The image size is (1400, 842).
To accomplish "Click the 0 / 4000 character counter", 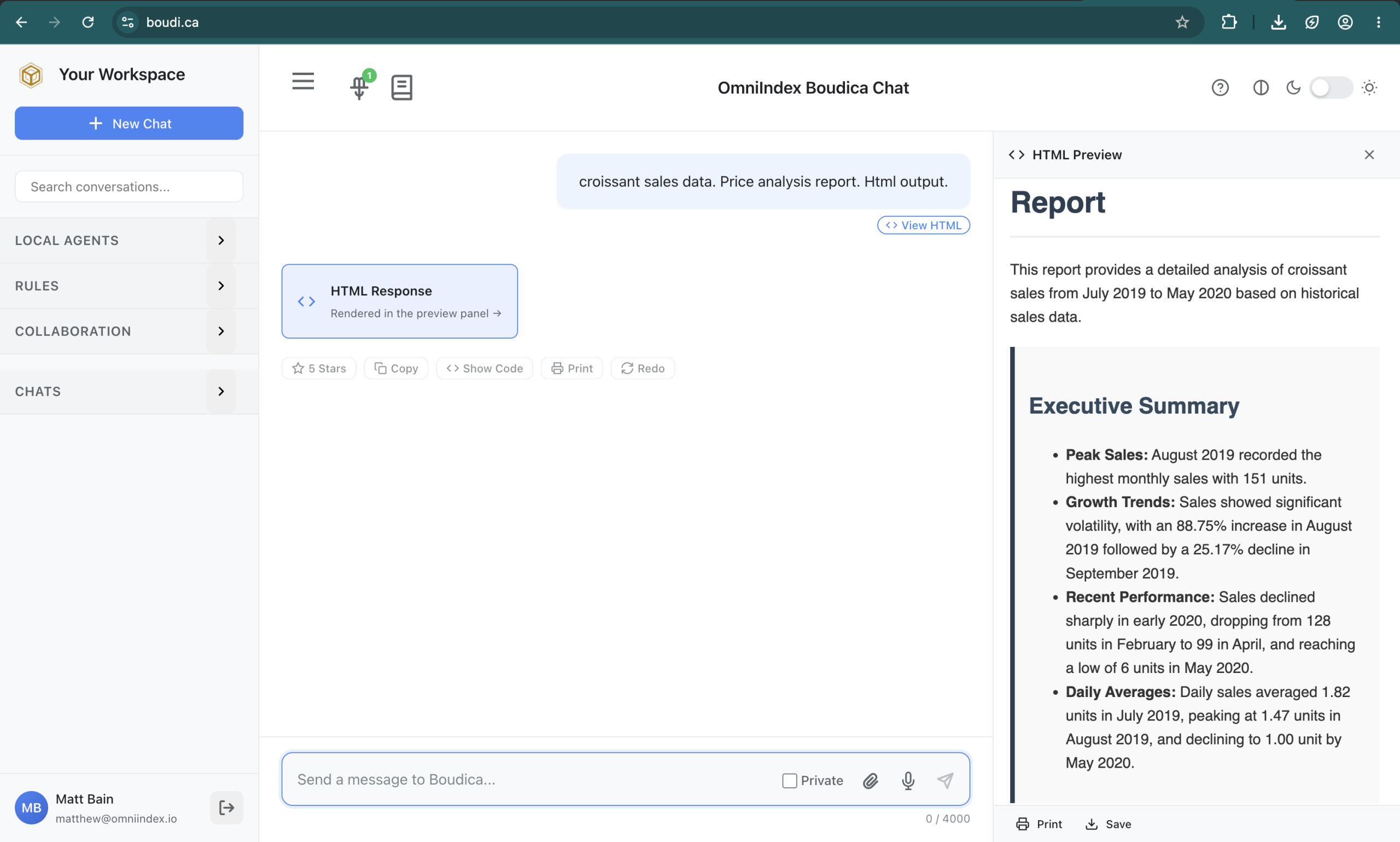I will [x=948, y=818].
